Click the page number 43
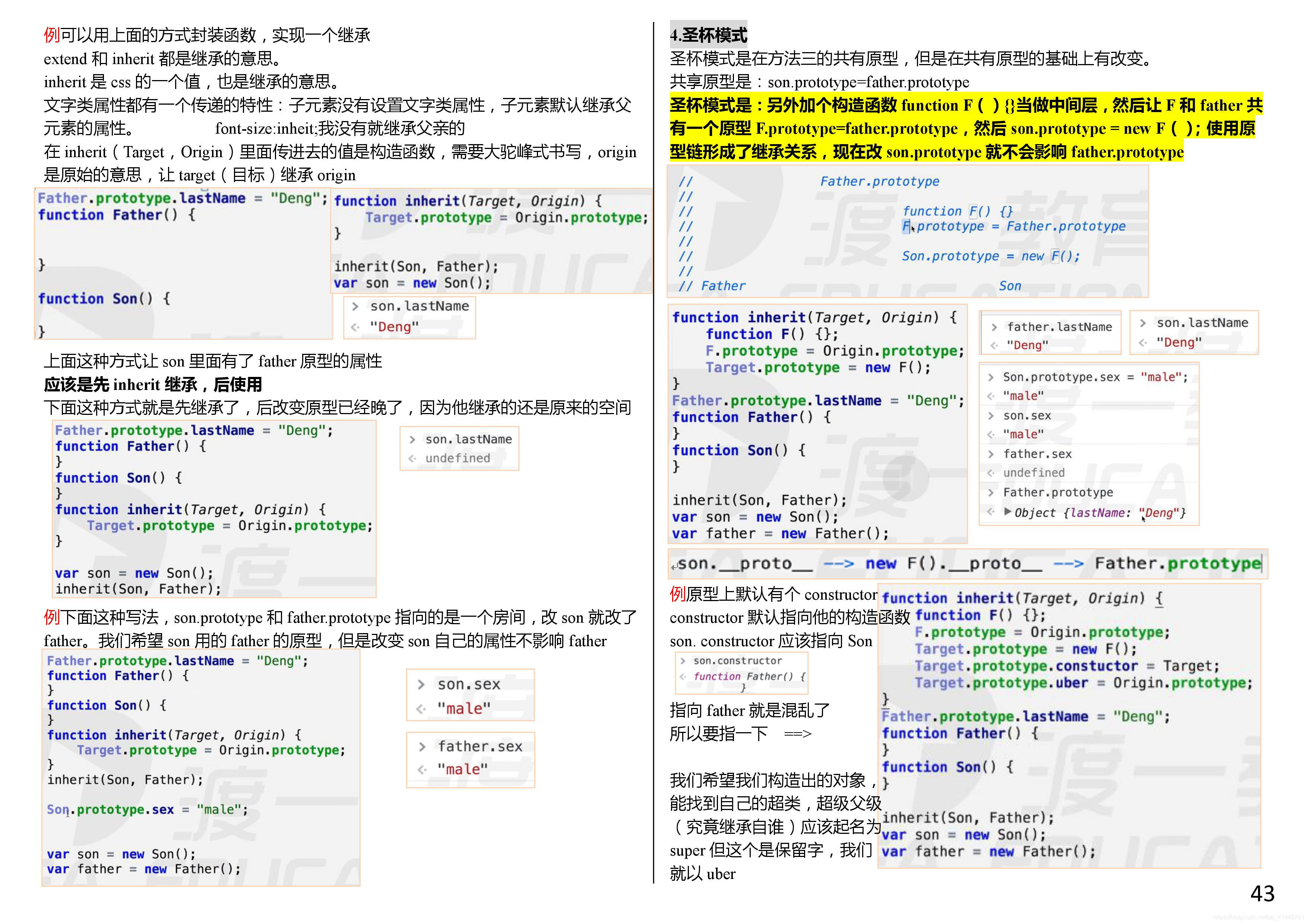The width and height of the screenshot is (1307, 924). (1262, 893)
